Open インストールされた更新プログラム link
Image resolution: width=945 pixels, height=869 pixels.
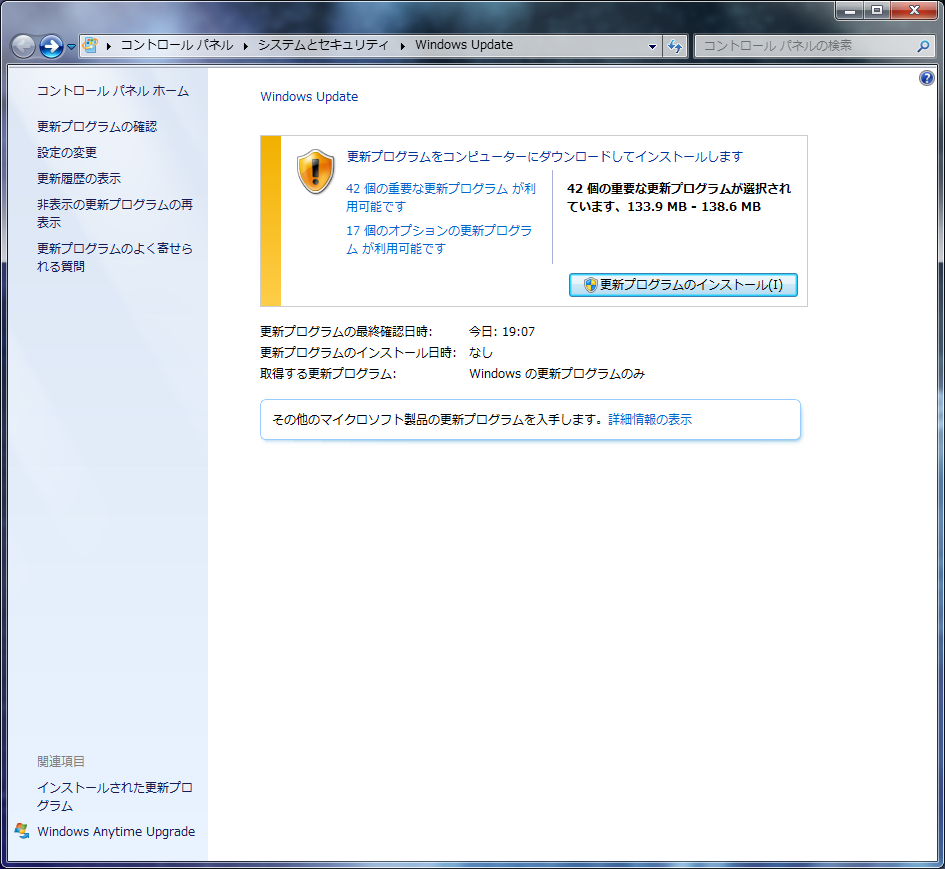pos(115,797)
